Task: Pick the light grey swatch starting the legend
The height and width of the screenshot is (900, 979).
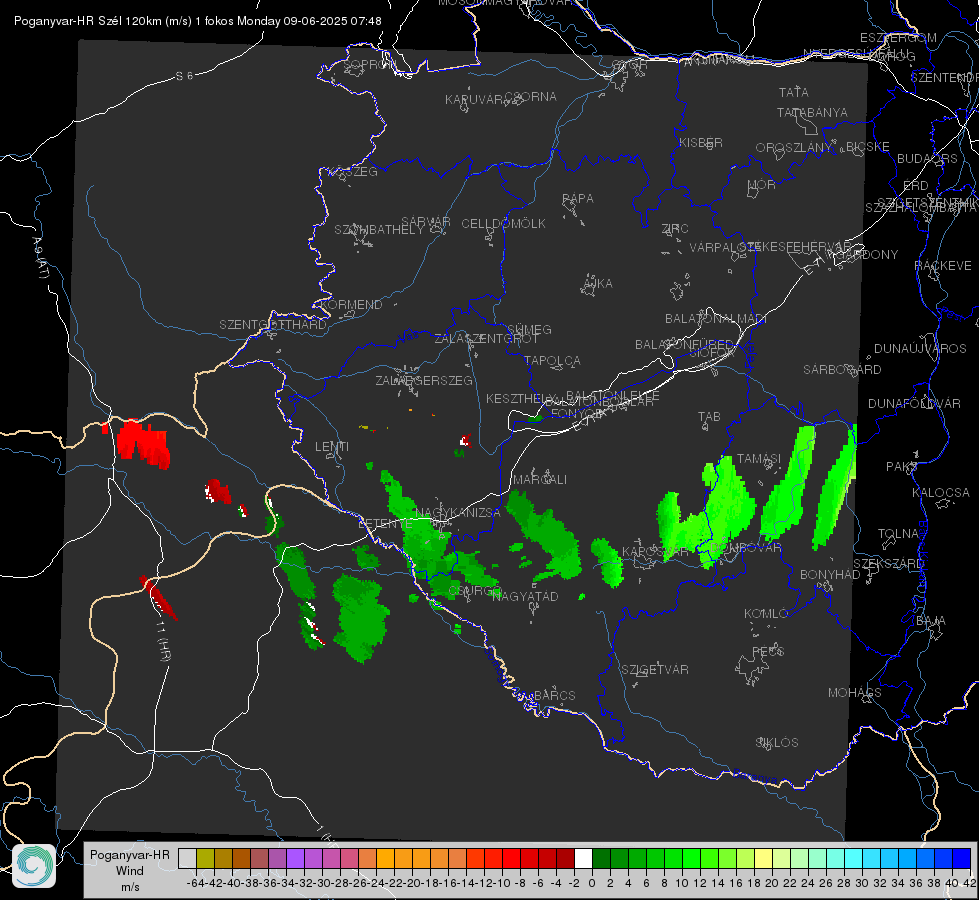Action: coord(187,859)
